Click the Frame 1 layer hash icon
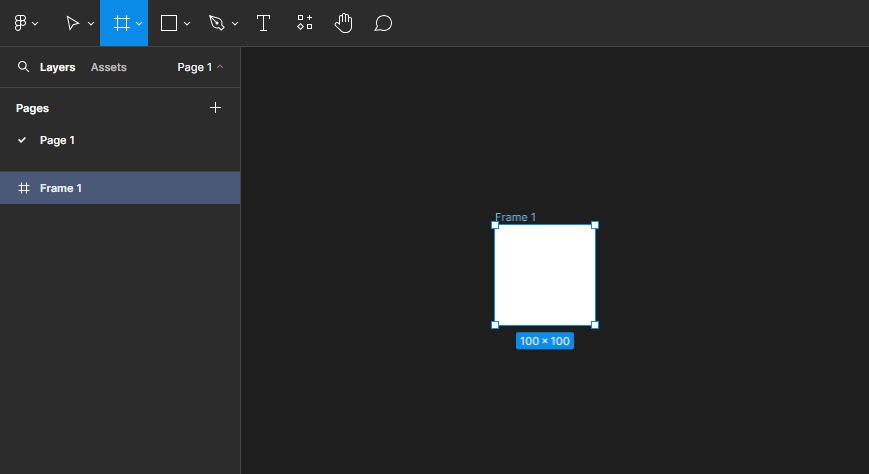 coord(24,188)
